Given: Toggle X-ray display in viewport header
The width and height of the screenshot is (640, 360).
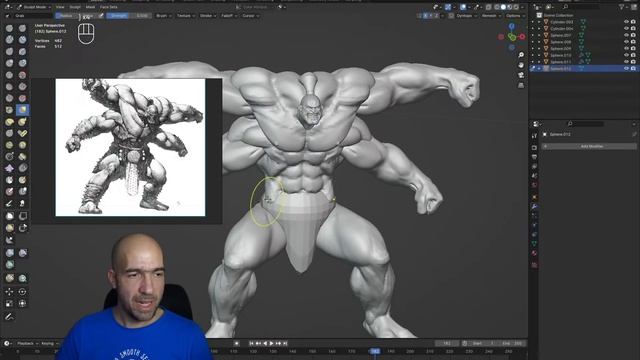Looking at the screenshot, I should click(488, 7).
